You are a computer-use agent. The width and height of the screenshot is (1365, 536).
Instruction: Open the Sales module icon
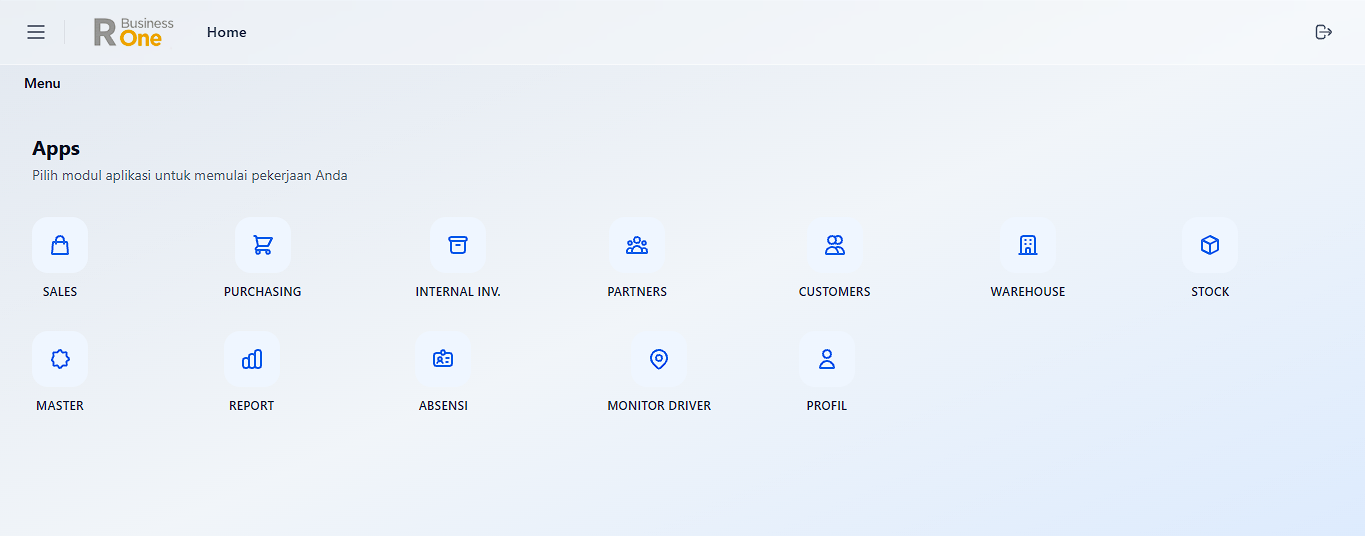pos(60,245)
